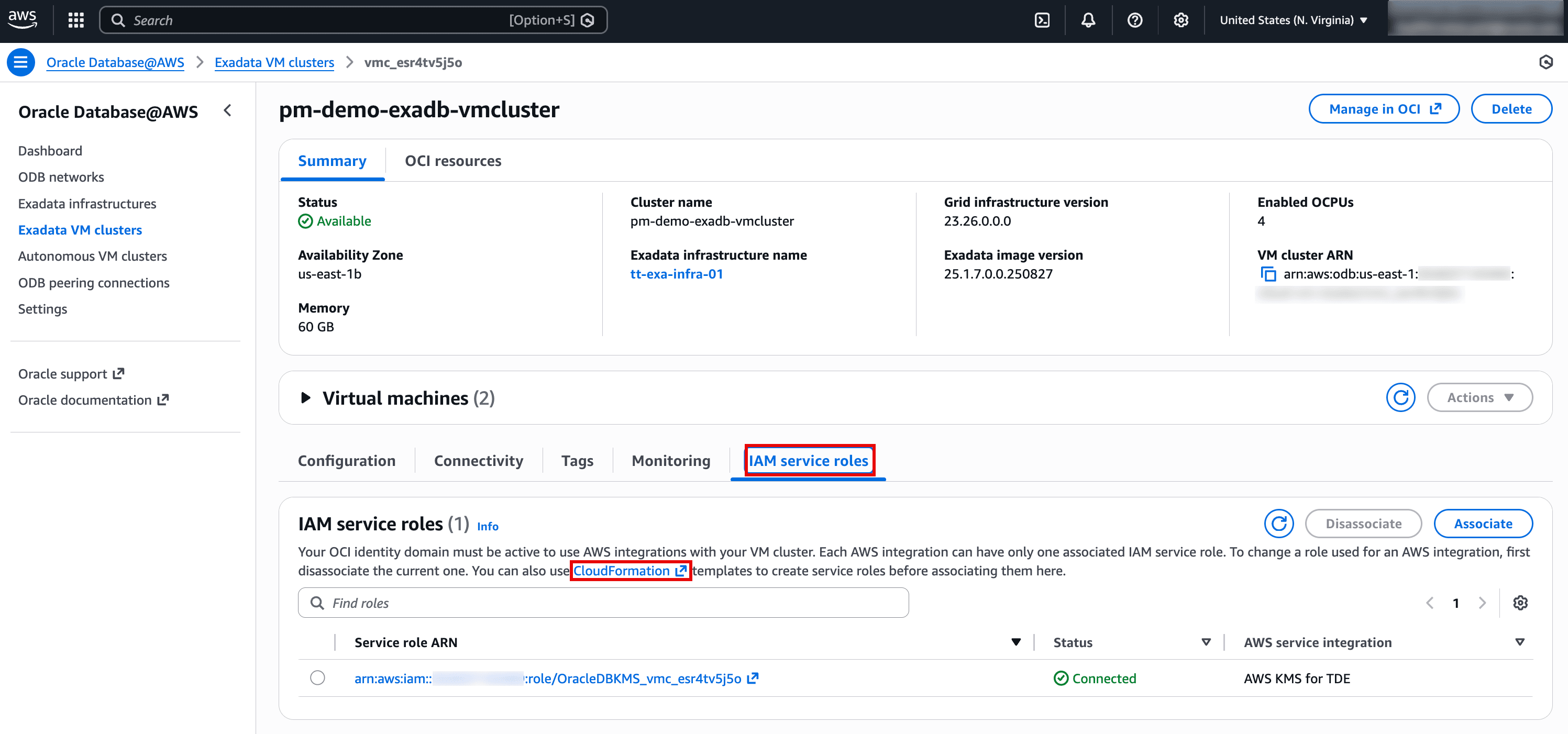
Task: Open the Info link for IAM service roles
Action: pos(488,527)
